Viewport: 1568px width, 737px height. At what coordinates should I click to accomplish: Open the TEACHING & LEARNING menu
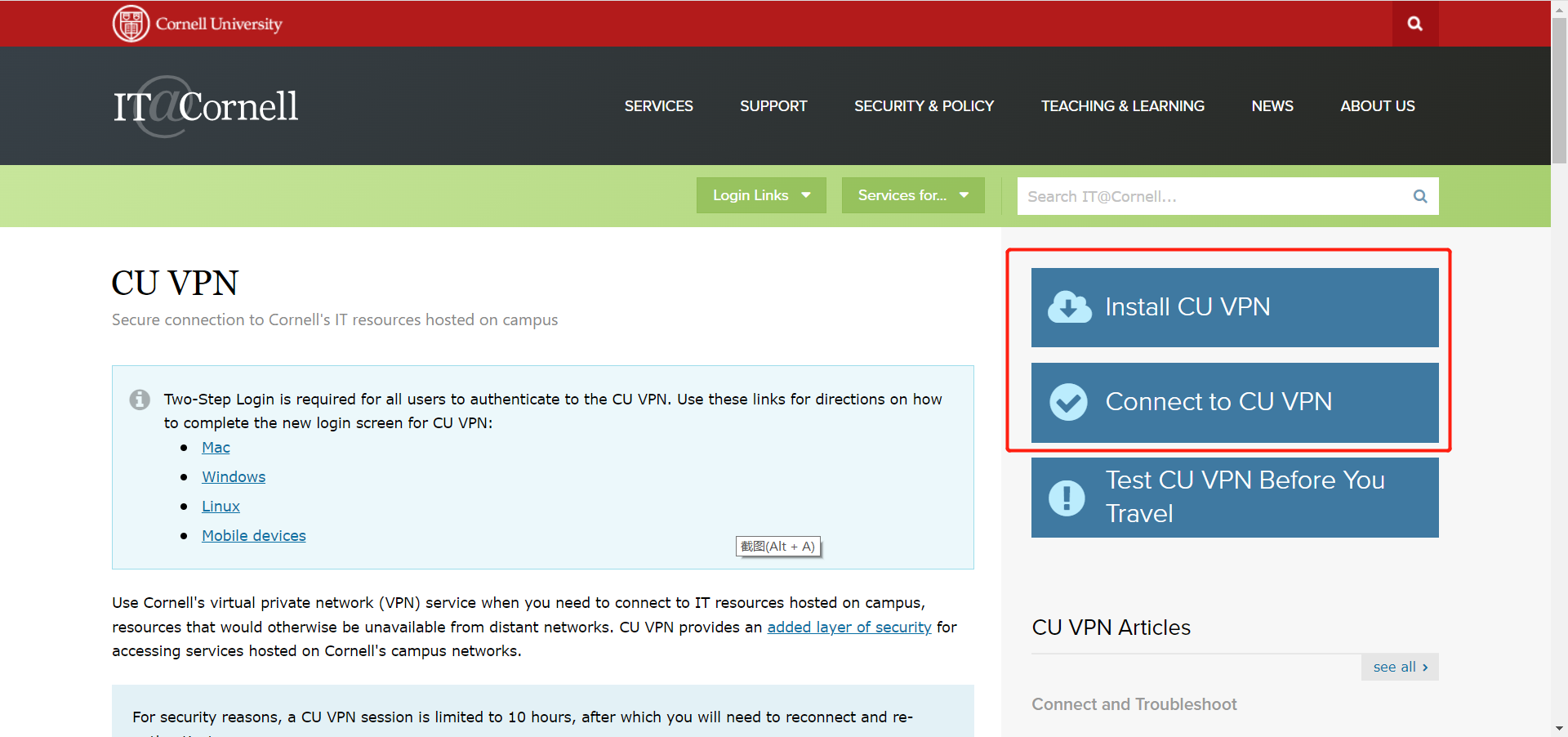pyautogui.click(x=1123, y=106)
